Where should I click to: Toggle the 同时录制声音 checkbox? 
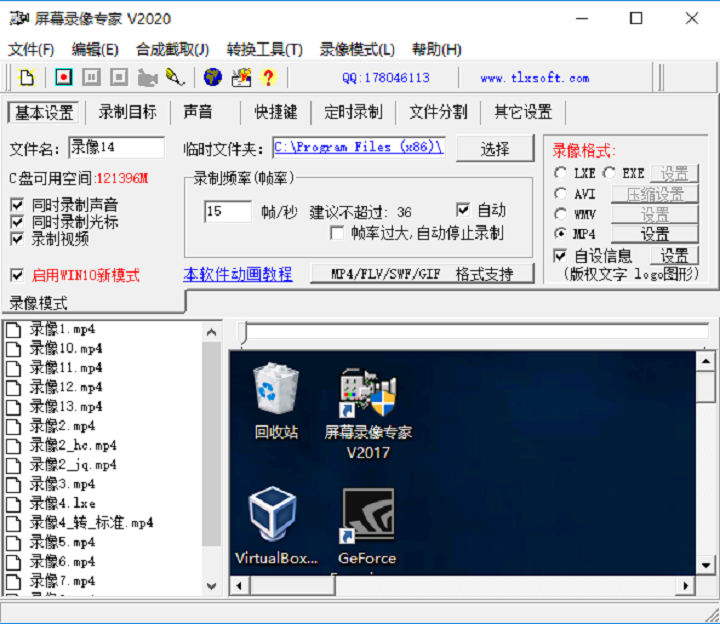click(x=17, y=204)
